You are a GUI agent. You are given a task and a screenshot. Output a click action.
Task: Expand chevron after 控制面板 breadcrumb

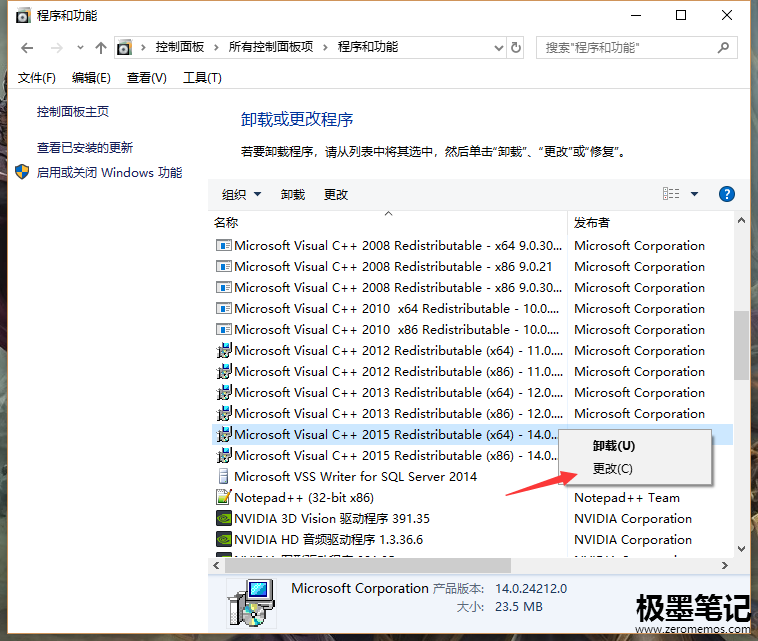(216, 47)
